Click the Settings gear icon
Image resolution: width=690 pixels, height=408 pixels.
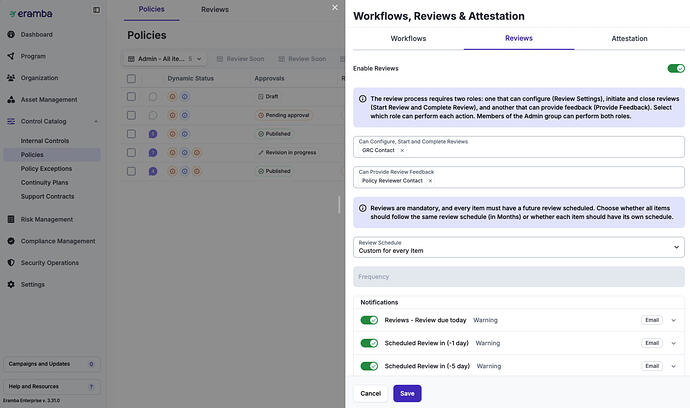pos(11,284)
